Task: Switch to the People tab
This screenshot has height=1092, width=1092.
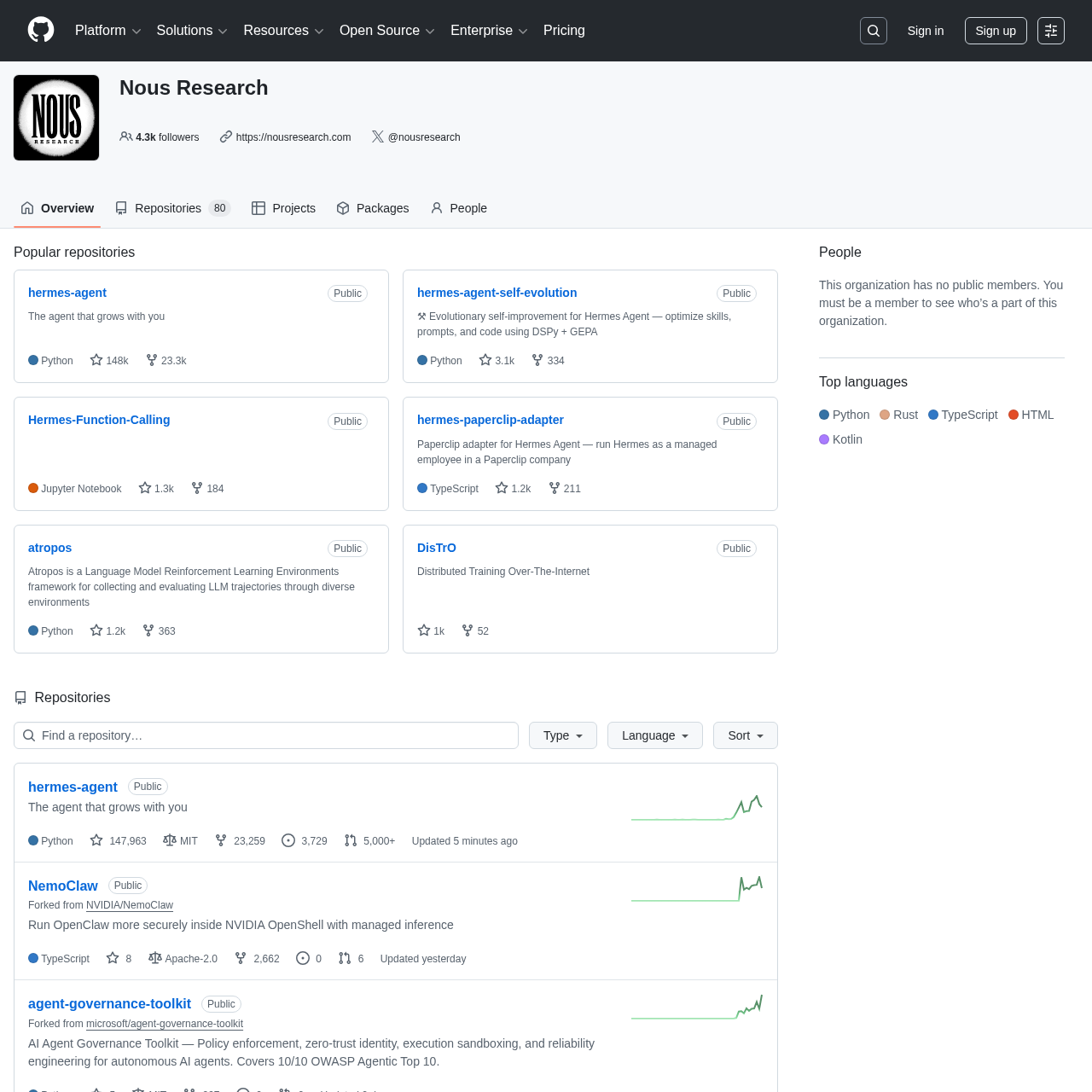Action: [459, 208]
